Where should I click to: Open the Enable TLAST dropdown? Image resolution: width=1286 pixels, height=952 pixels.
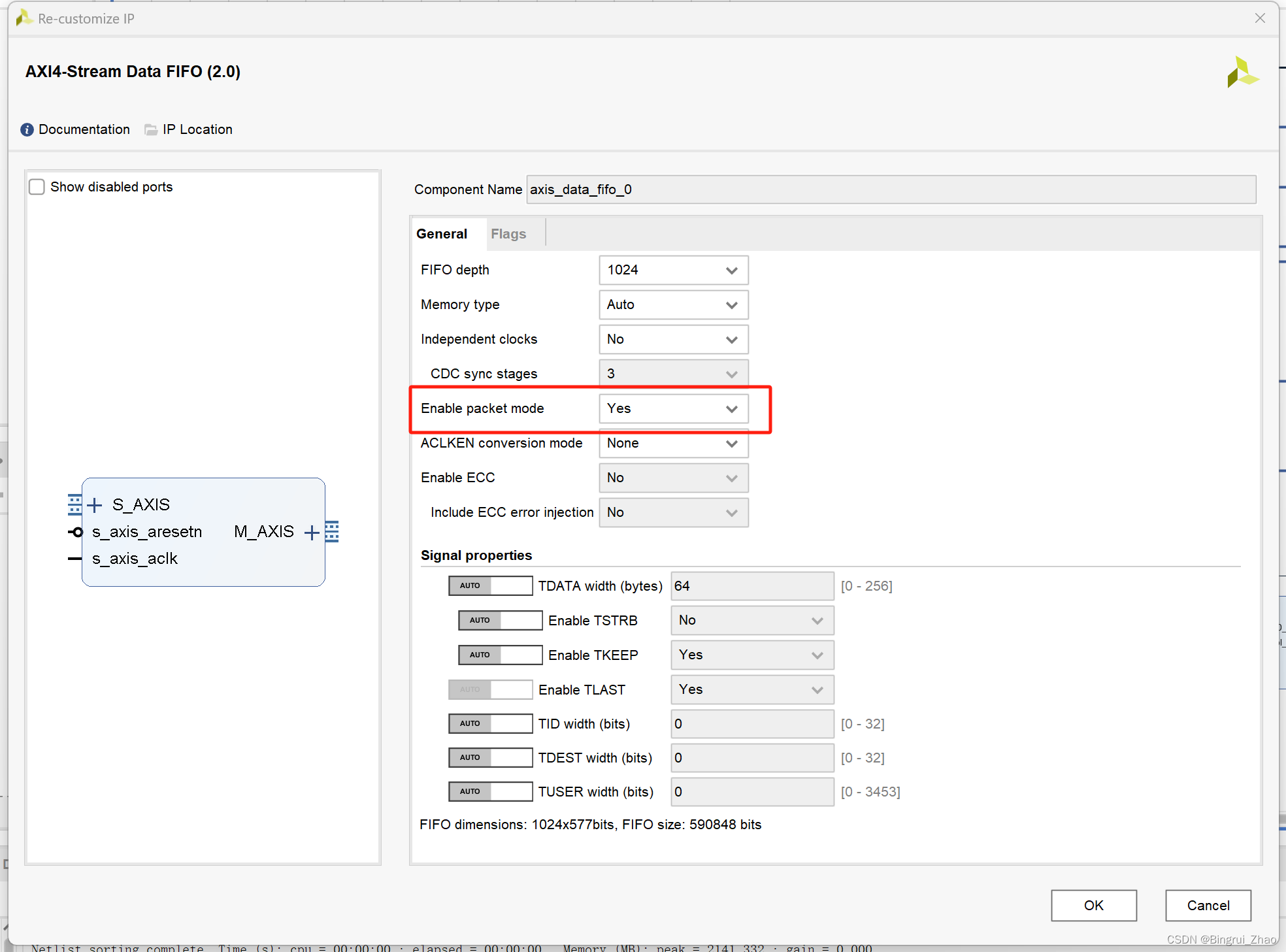coord(751,689)
